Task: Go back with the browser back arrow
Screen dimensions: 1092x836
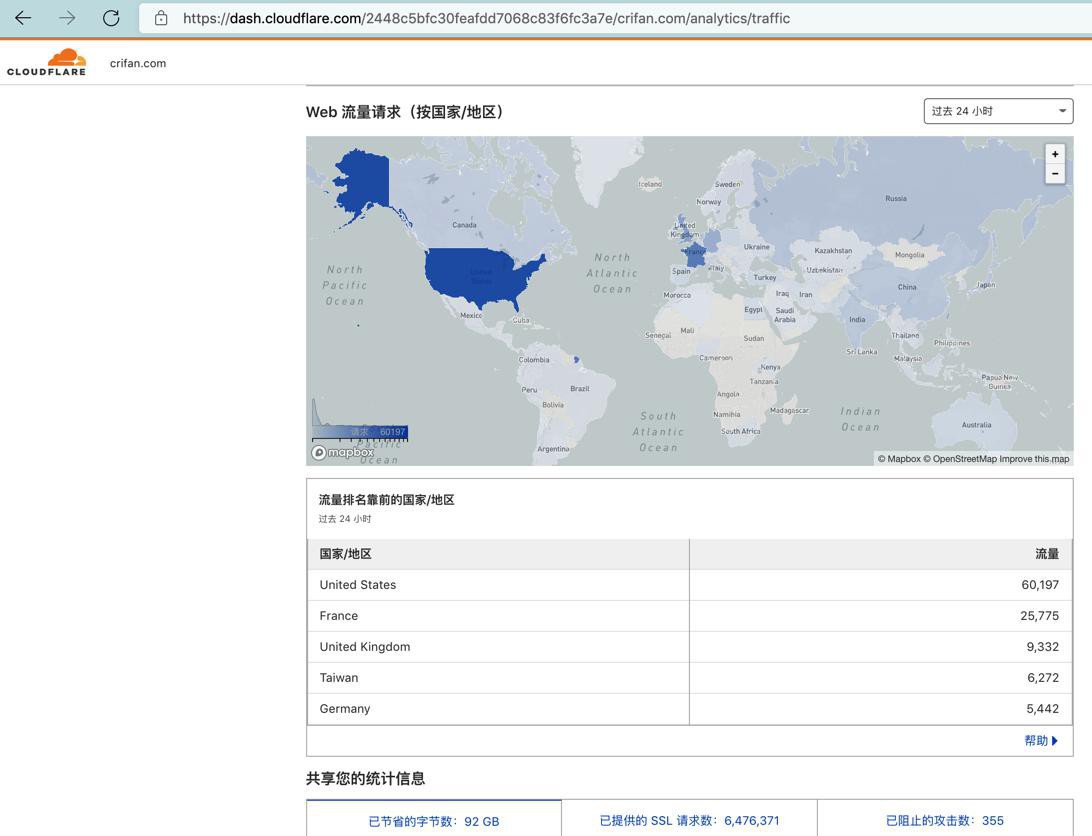Action: (x=23, y=18)
